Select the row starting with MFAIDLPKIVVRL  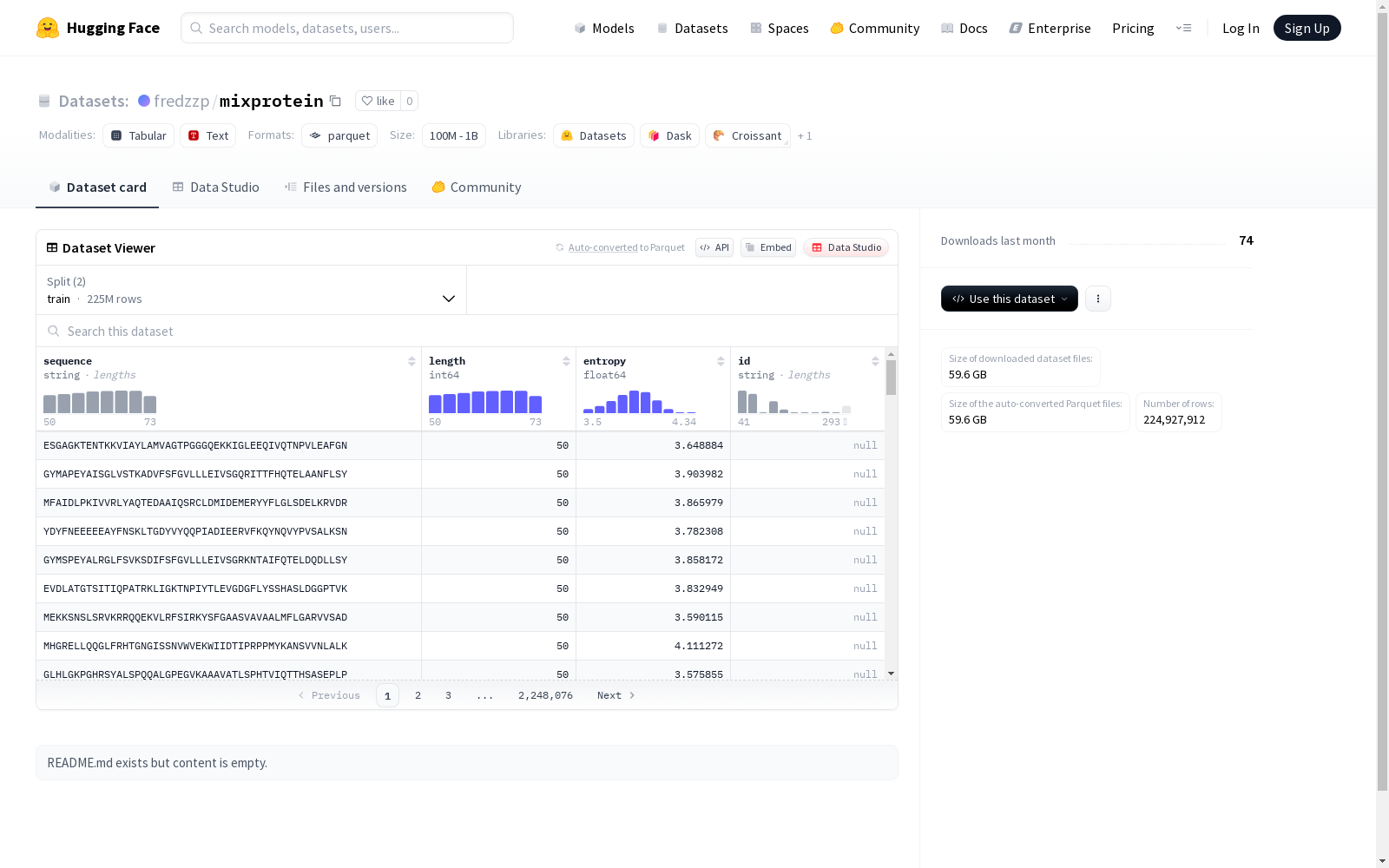[460, 503]
